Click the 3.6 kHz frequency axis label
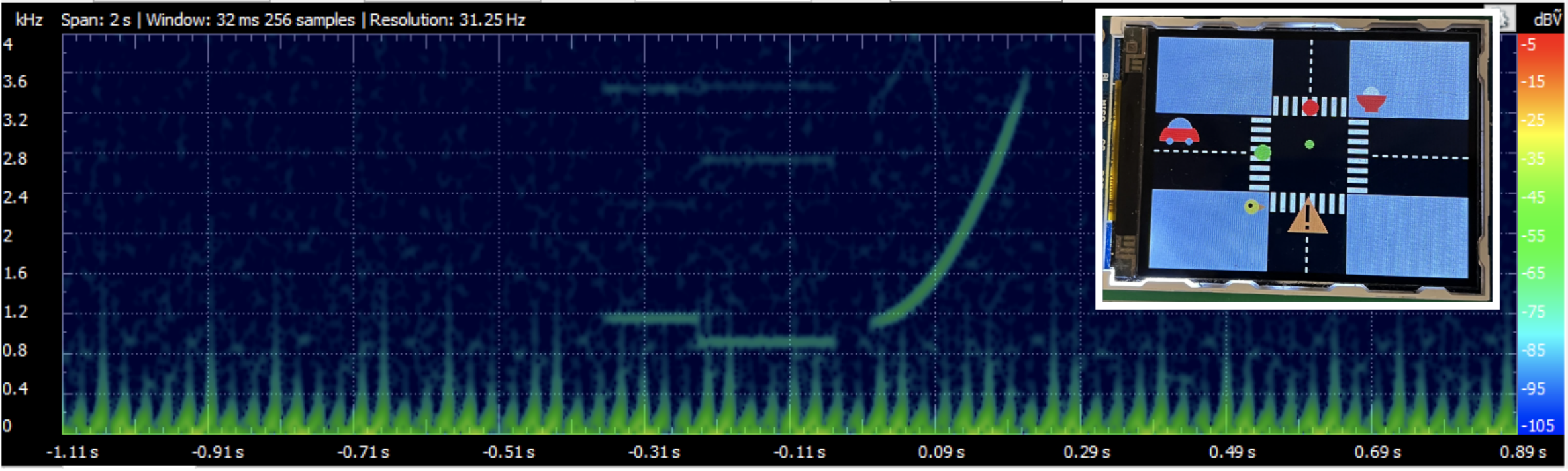1568x471 pixels. coord(15,82)
